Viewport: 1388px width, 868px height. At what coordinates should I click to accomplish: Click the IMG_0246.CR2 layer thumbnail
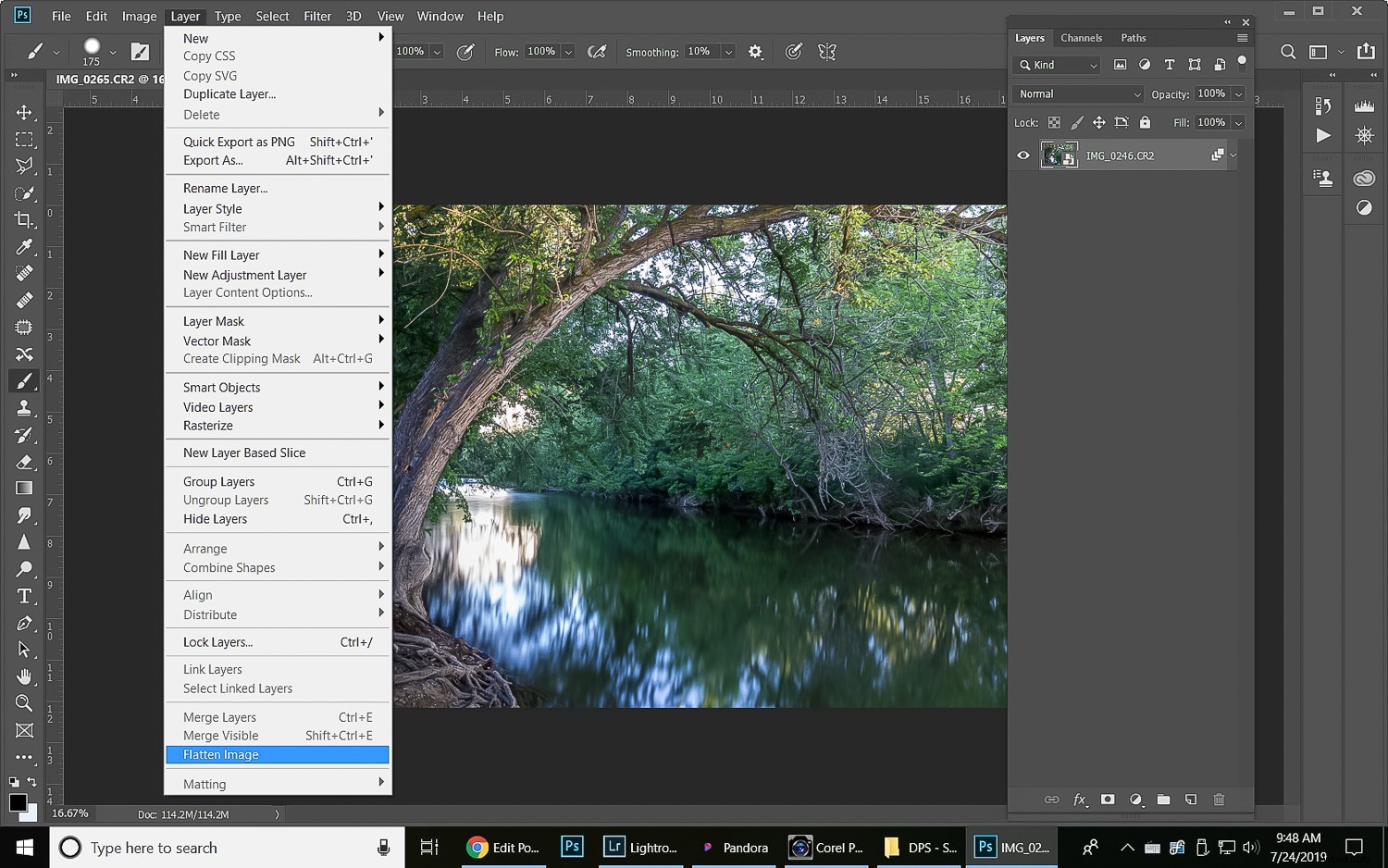[x=1059, y=155]
